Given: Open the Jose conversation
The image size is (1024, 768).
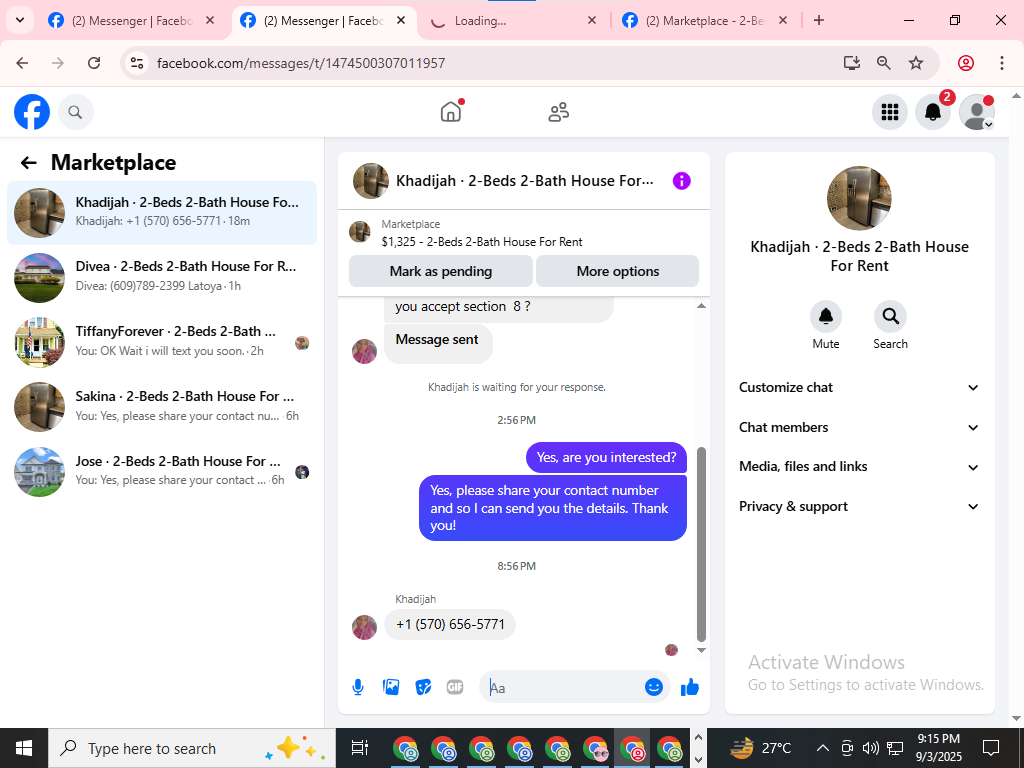Looking at the screenshot, I should click(162, 472).
